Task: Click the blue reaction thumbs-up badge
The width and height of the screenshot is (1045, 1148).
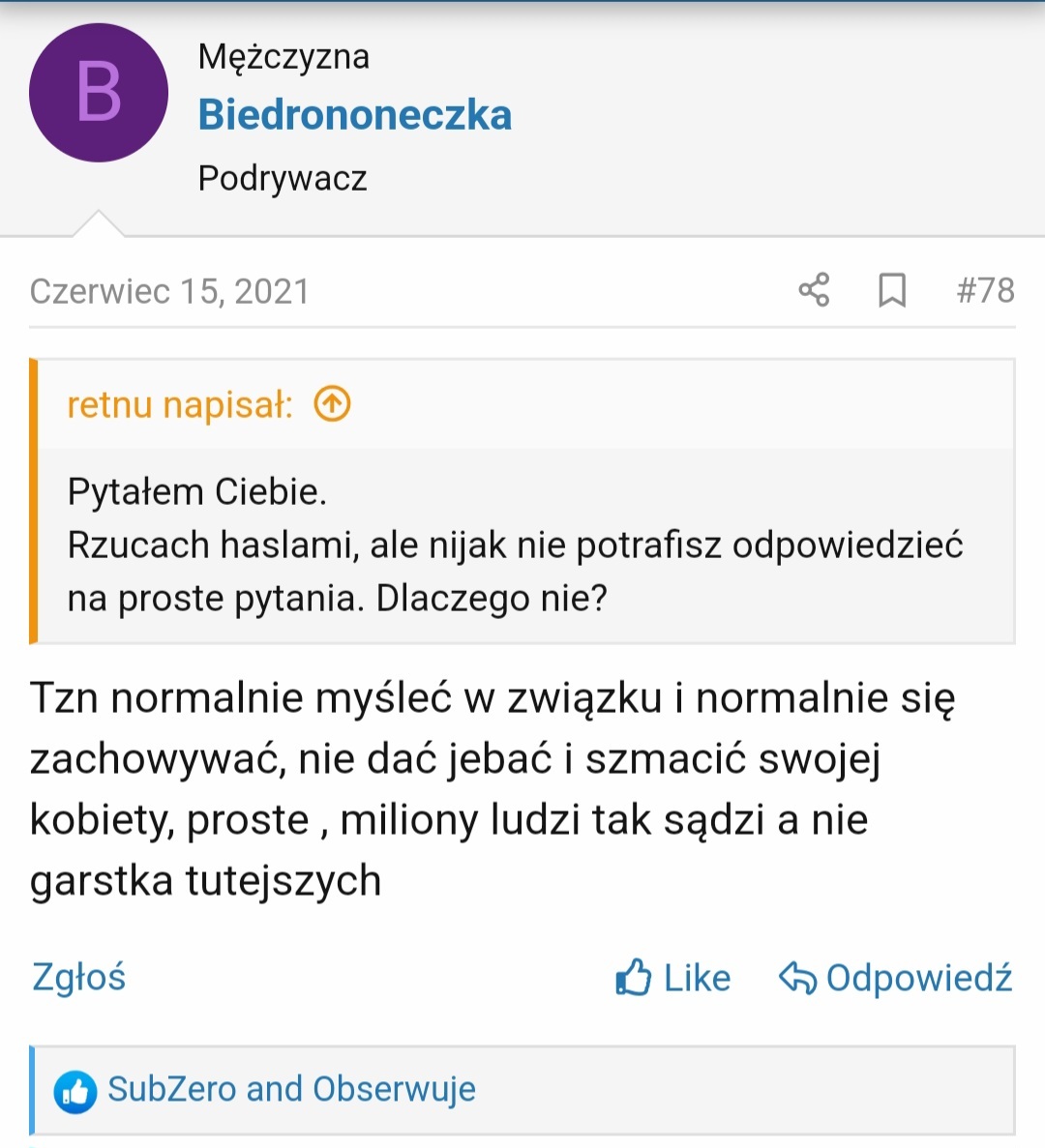Action: tap(75, 1092)
